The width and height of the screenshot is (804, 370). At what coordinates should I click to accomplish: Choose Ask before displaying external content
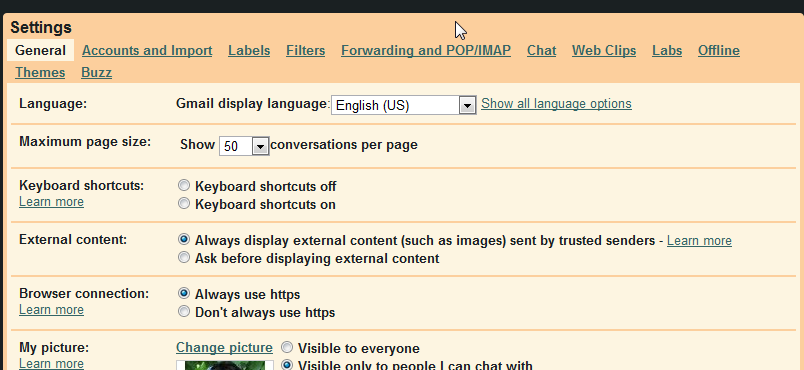pos(184,257)
